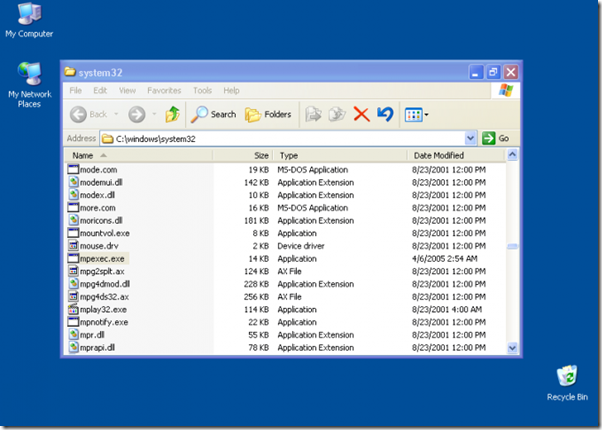The width and height of the screenshot is (602, 430).
Task: Open the Recycle Bin desktop icon
Action: coord(567,382)
